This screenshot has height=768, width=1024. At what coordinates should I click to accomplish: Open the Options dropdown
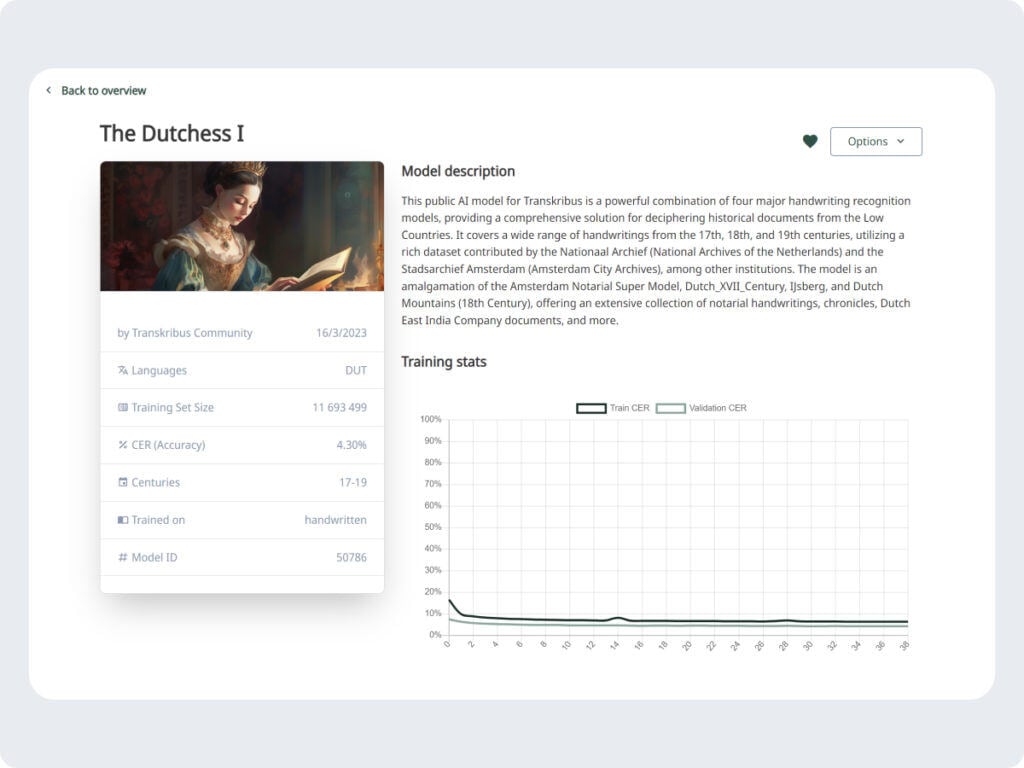click(x=875, y=142)
